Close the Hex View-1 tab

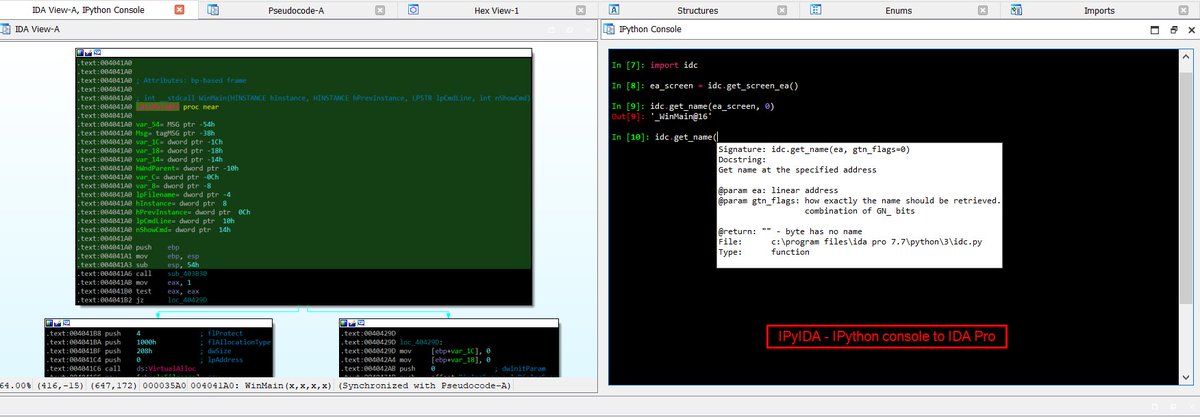click(x=581, y=9)
